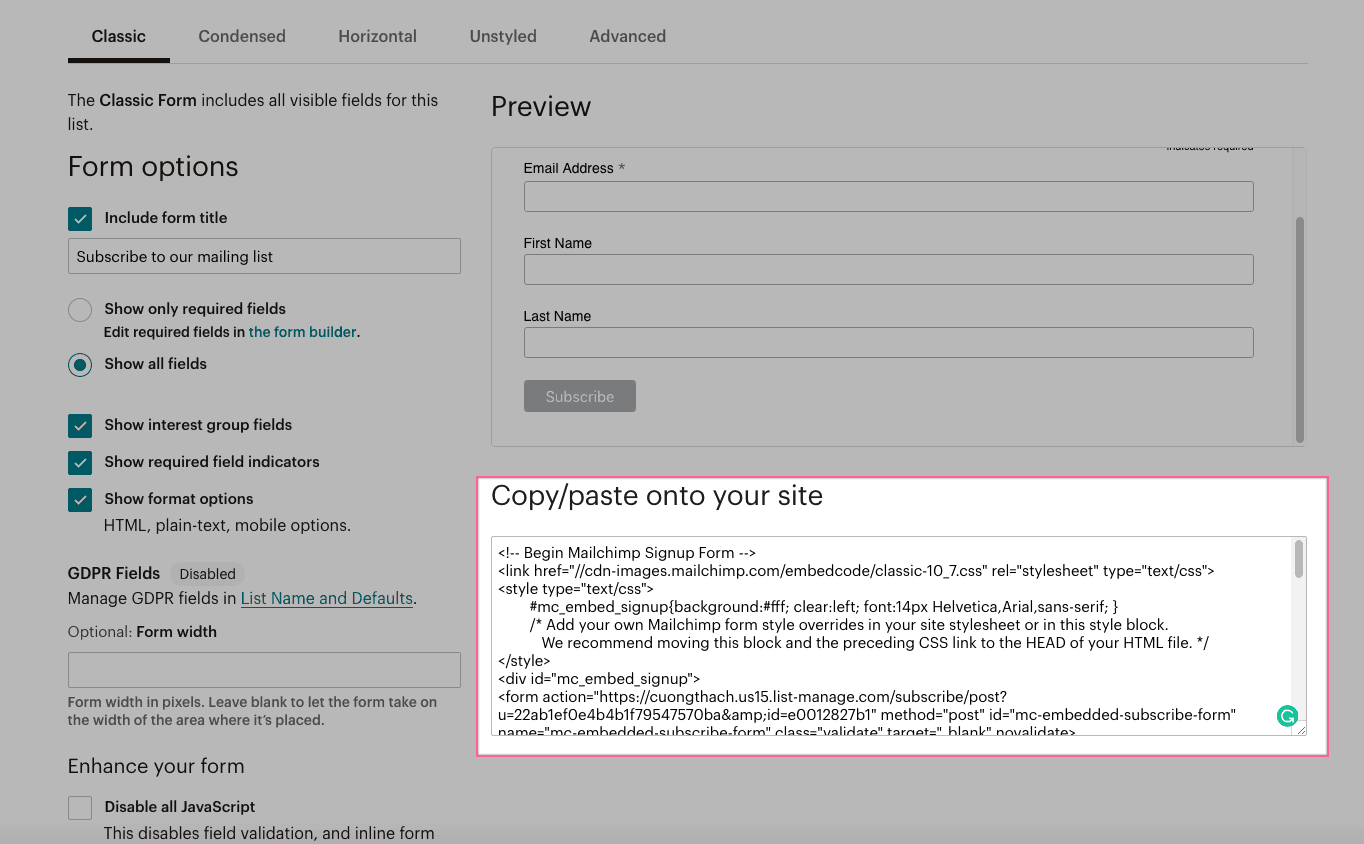Click the preview panel vertical scrollbar
Viewport: 1364px width, 844px height.
[x=1299, y=328]
